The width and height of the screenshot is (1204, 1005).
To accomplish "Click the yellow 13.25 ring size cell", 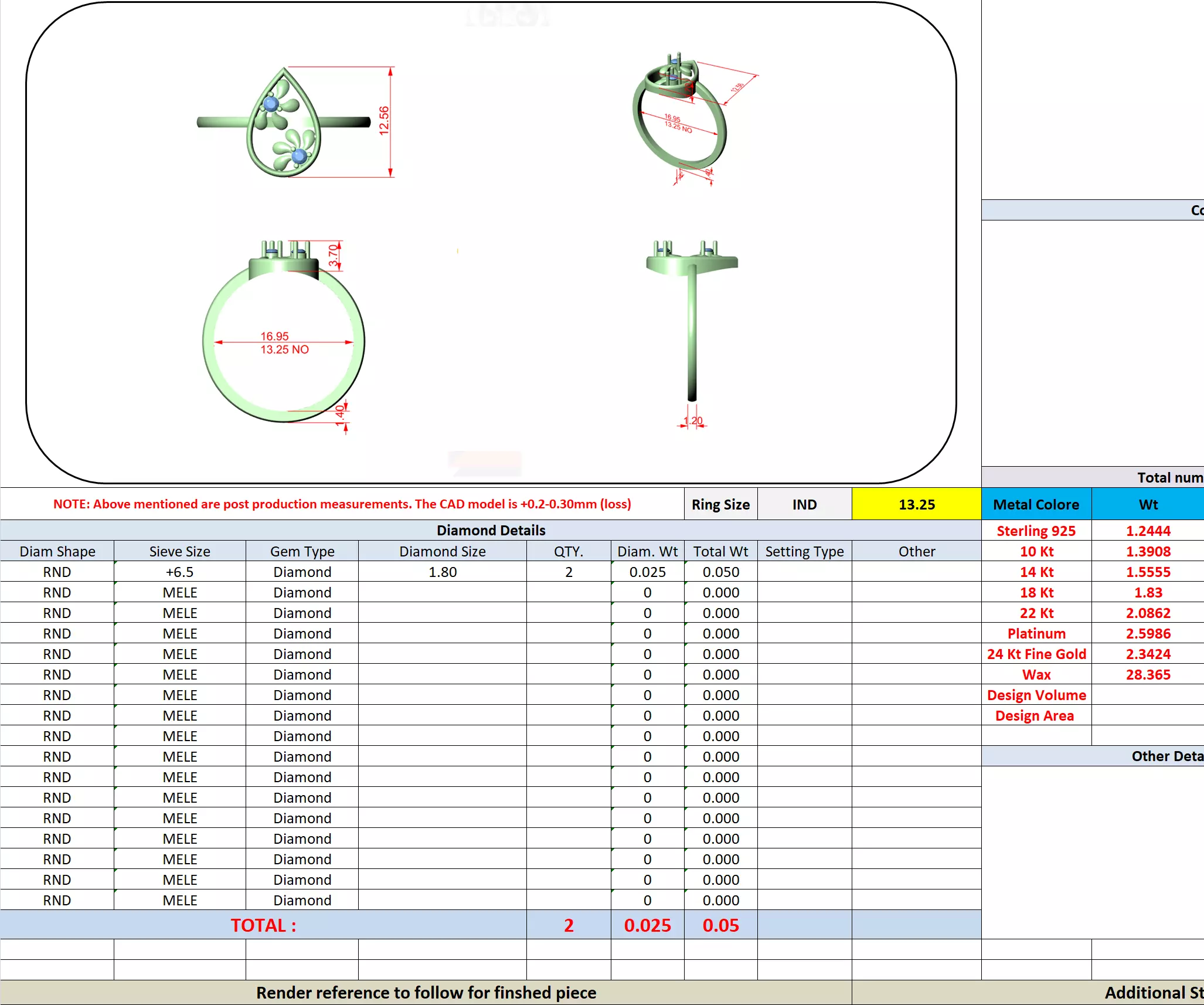I will pyautogui.click(x=916, y=504).
